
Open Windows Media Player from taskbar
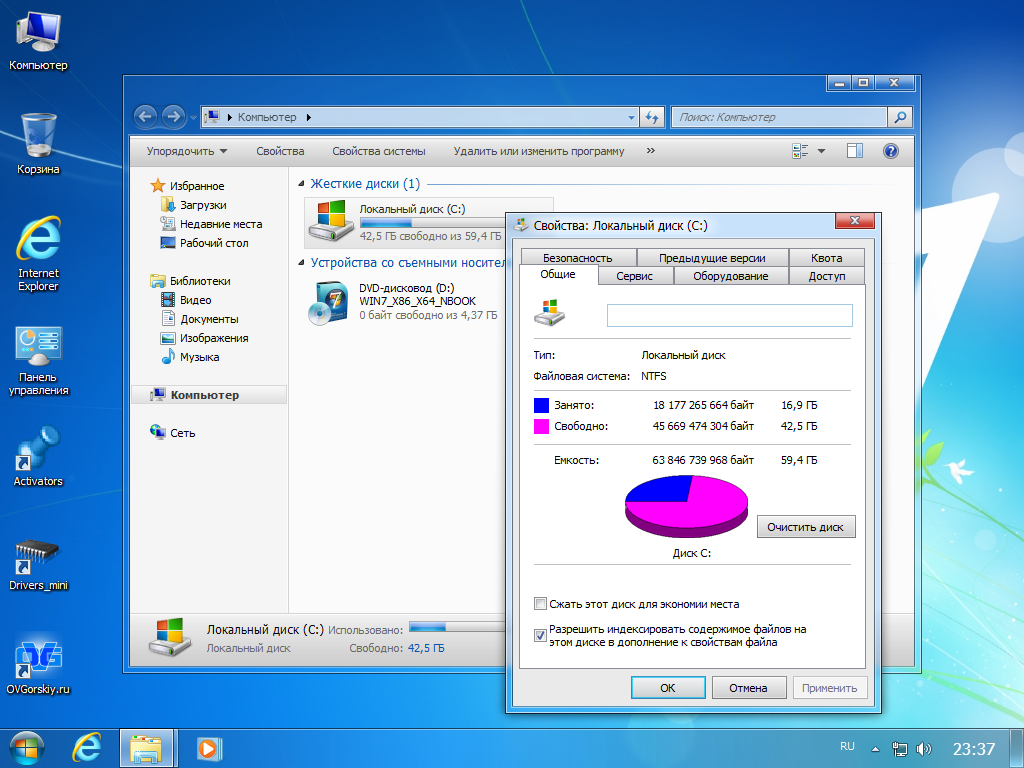pyautogui.click(x=208, y=748)
